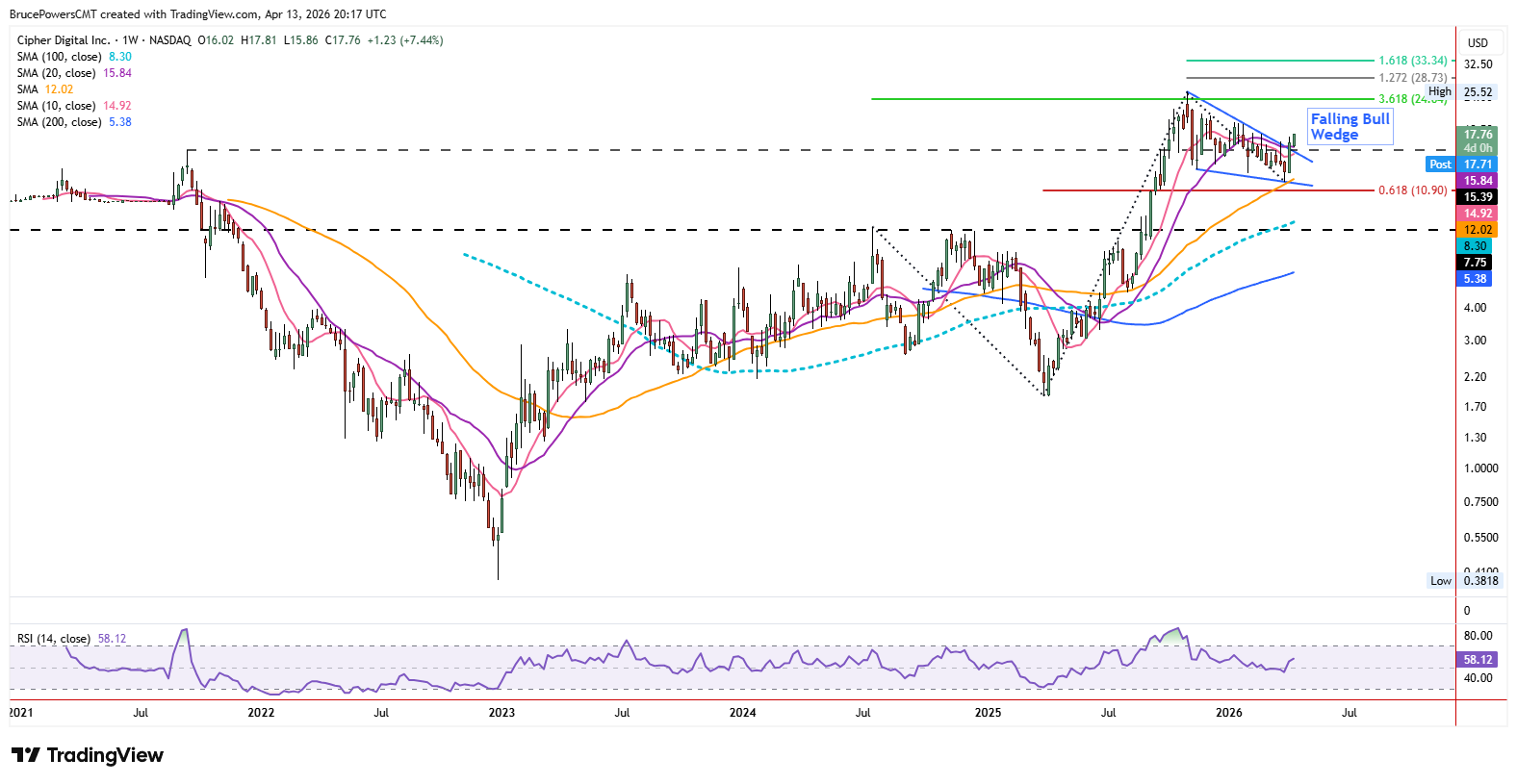Select the 80.00 level on RSI axis

1478,636
